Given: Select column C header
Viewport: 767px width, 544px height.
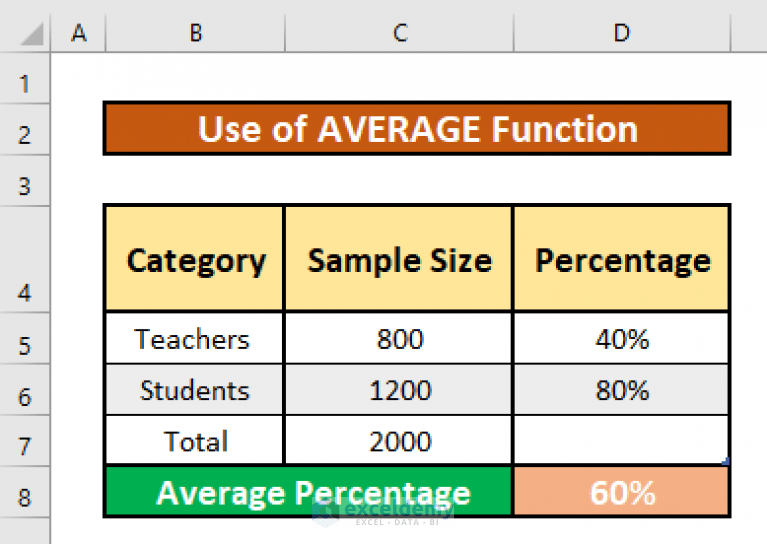Looking at the screenshot, I should tap(399, 32).
